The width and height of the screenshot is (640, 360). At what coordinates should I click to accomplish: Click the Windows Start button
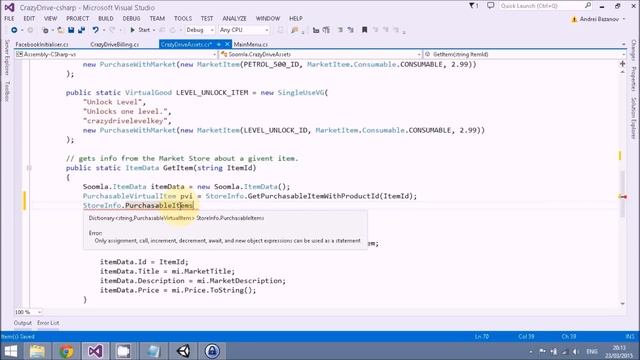coord(11,351)
